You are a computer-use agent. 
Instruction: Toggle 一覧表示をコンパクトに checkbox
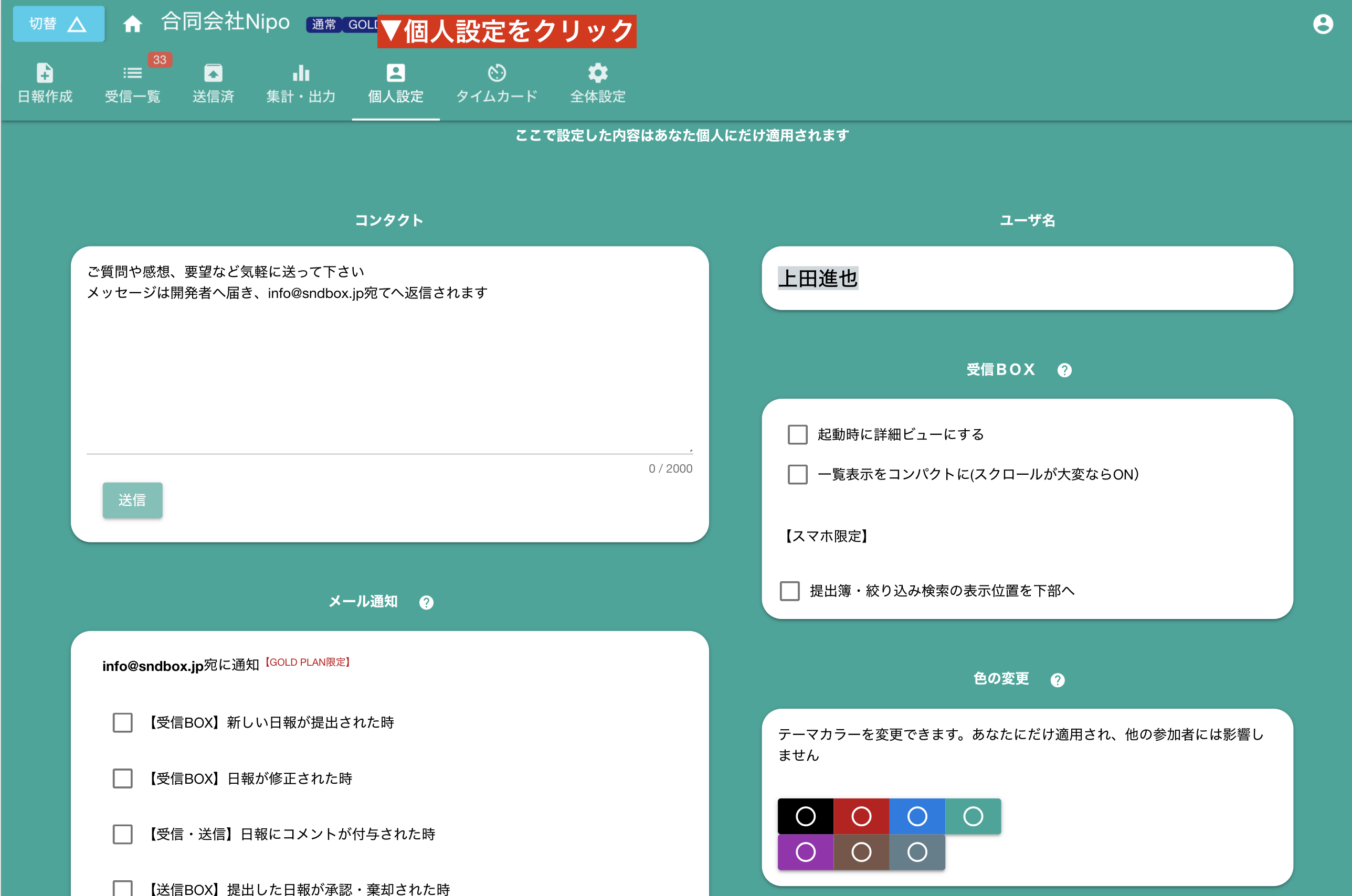point(797,474)
